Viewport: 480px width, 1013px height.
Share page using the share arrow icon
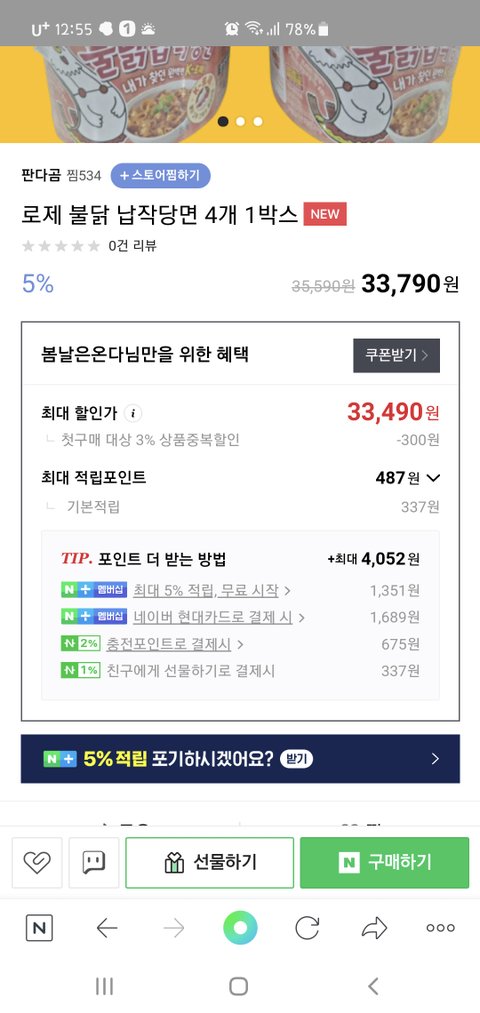pyautogui.click(x=374, y=928)
